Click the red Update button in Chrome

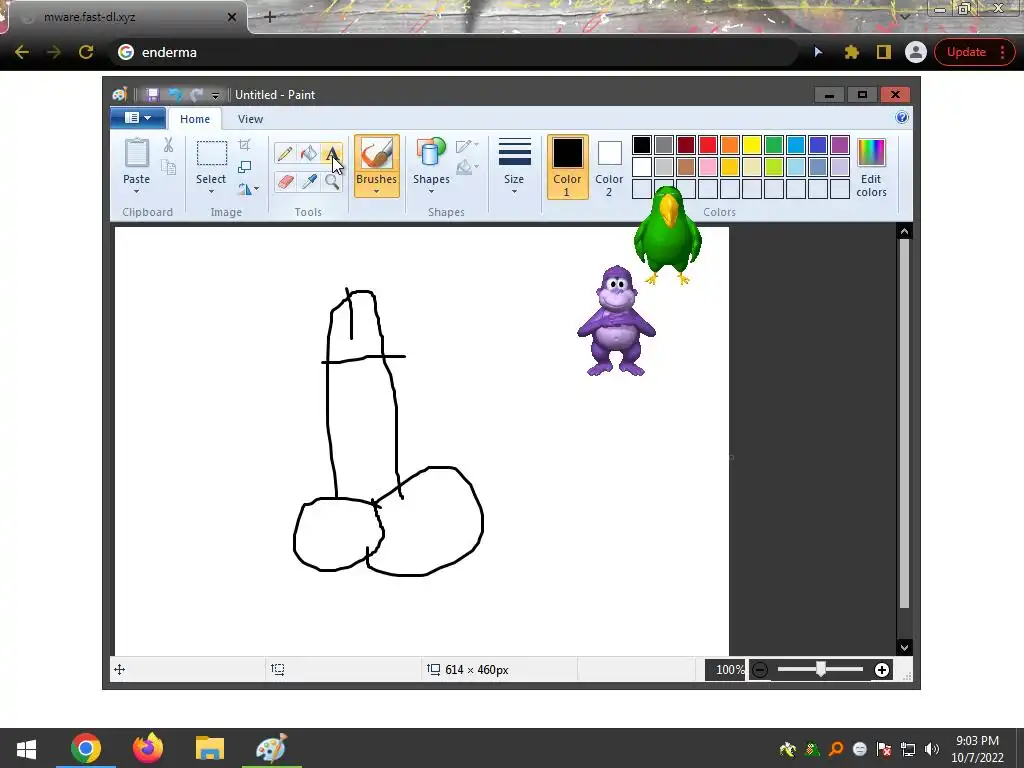click(x=974, y=52)
